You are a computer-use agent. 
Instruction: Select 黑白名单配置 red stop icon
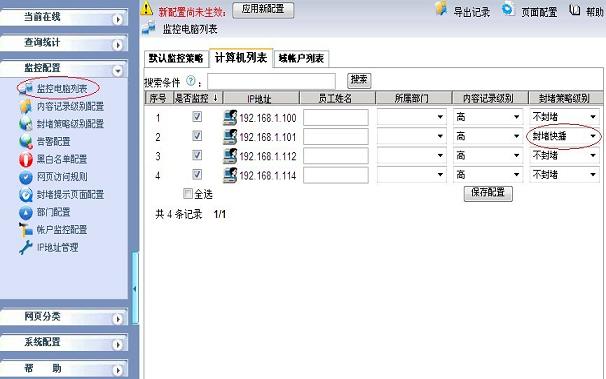click(x=26, y=159)
